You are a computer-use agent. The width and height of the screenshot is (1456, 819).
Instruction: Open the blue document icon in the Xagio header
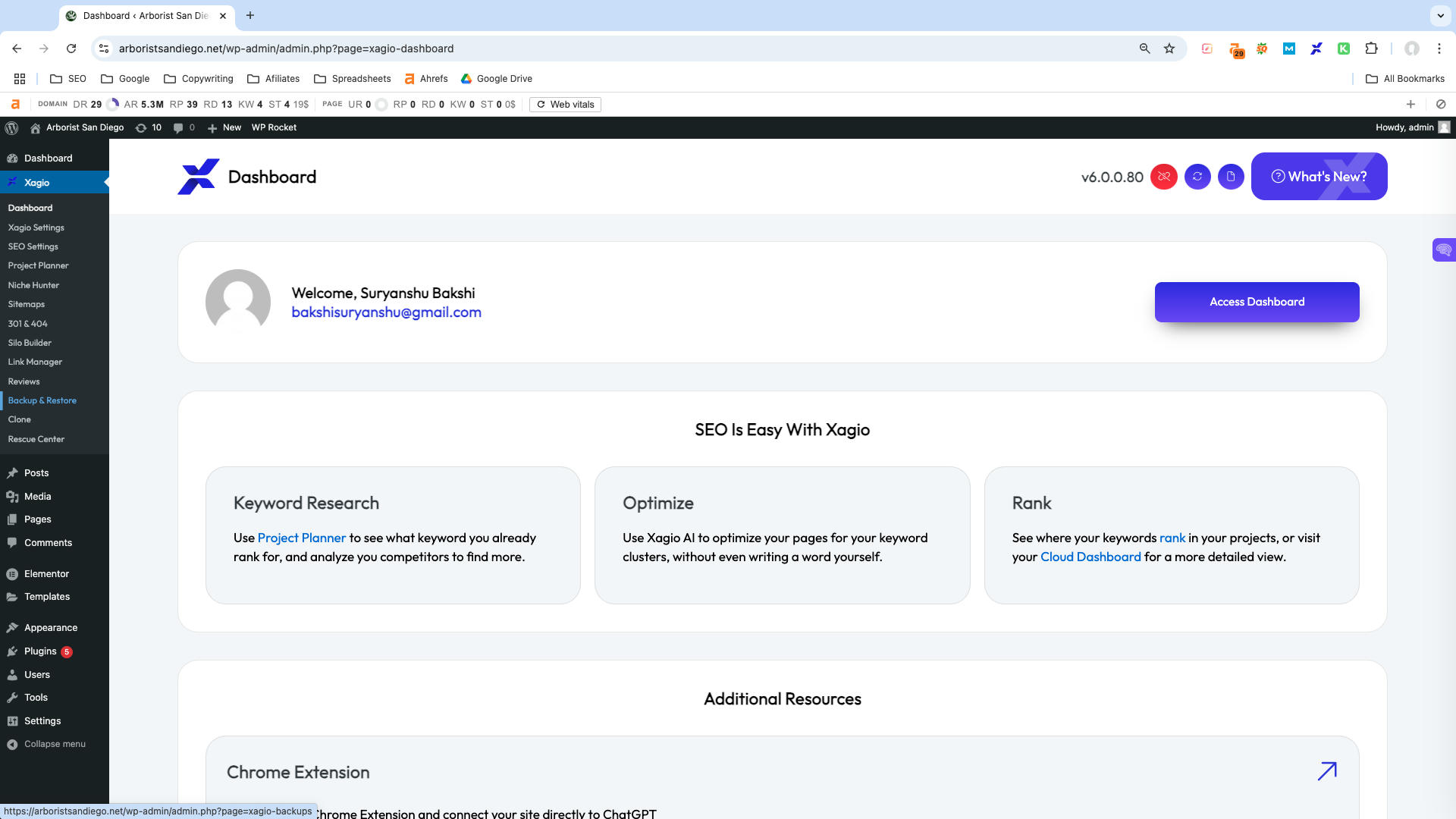click(1231, 177)
